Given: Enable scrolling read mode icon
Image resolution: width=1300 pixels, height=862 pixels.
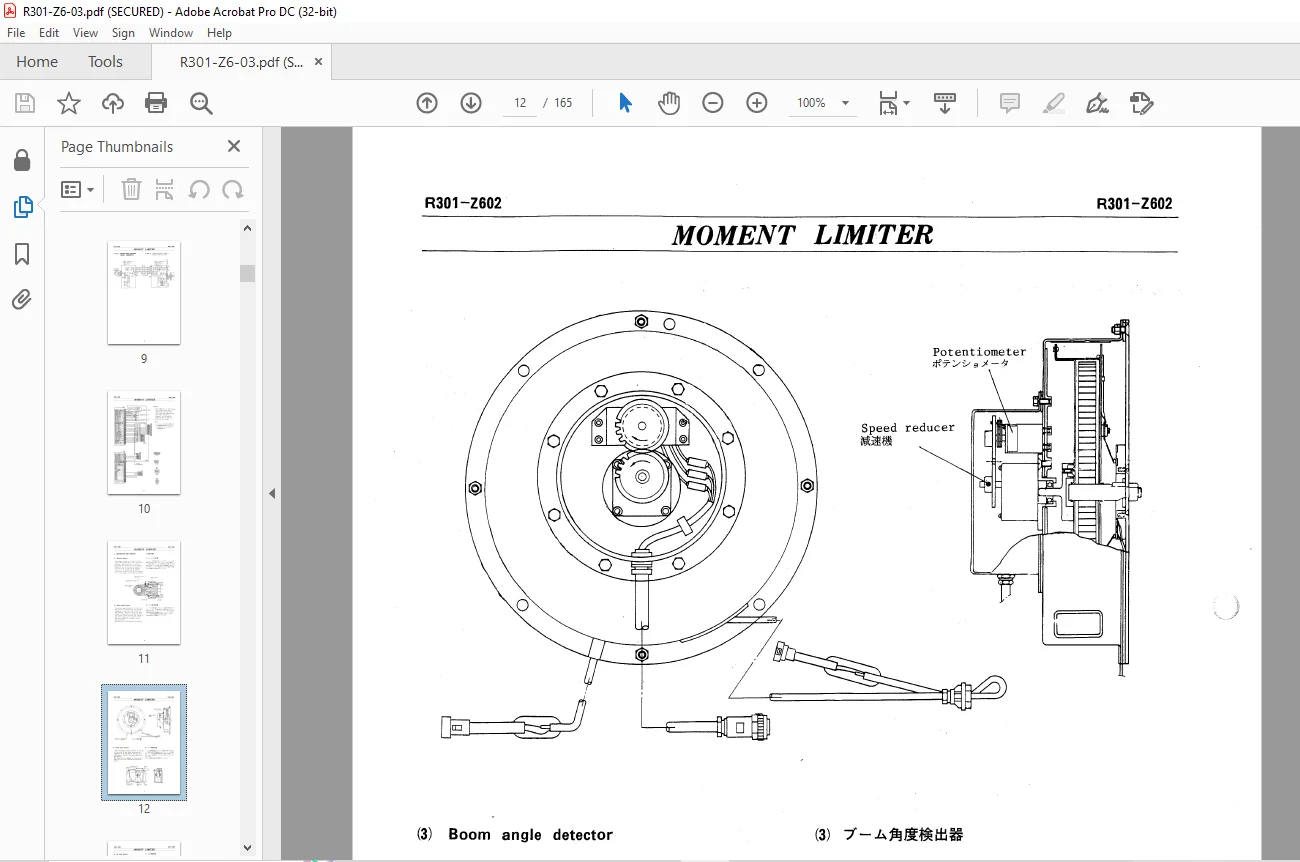Looking at the screenshot, I should [x=945, y=103].
